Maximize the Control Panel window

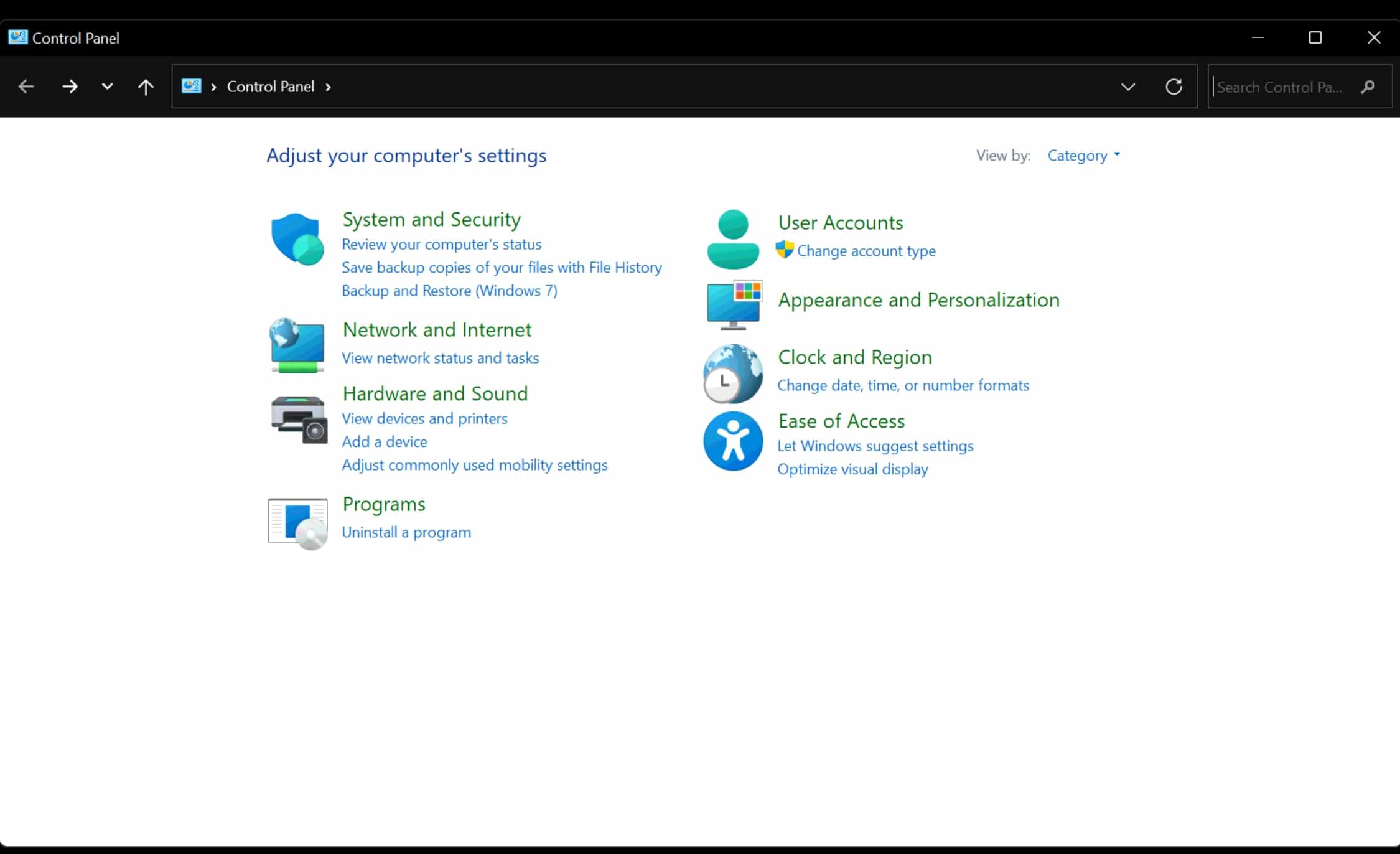pyautogui.click(x=1315, y=37)
